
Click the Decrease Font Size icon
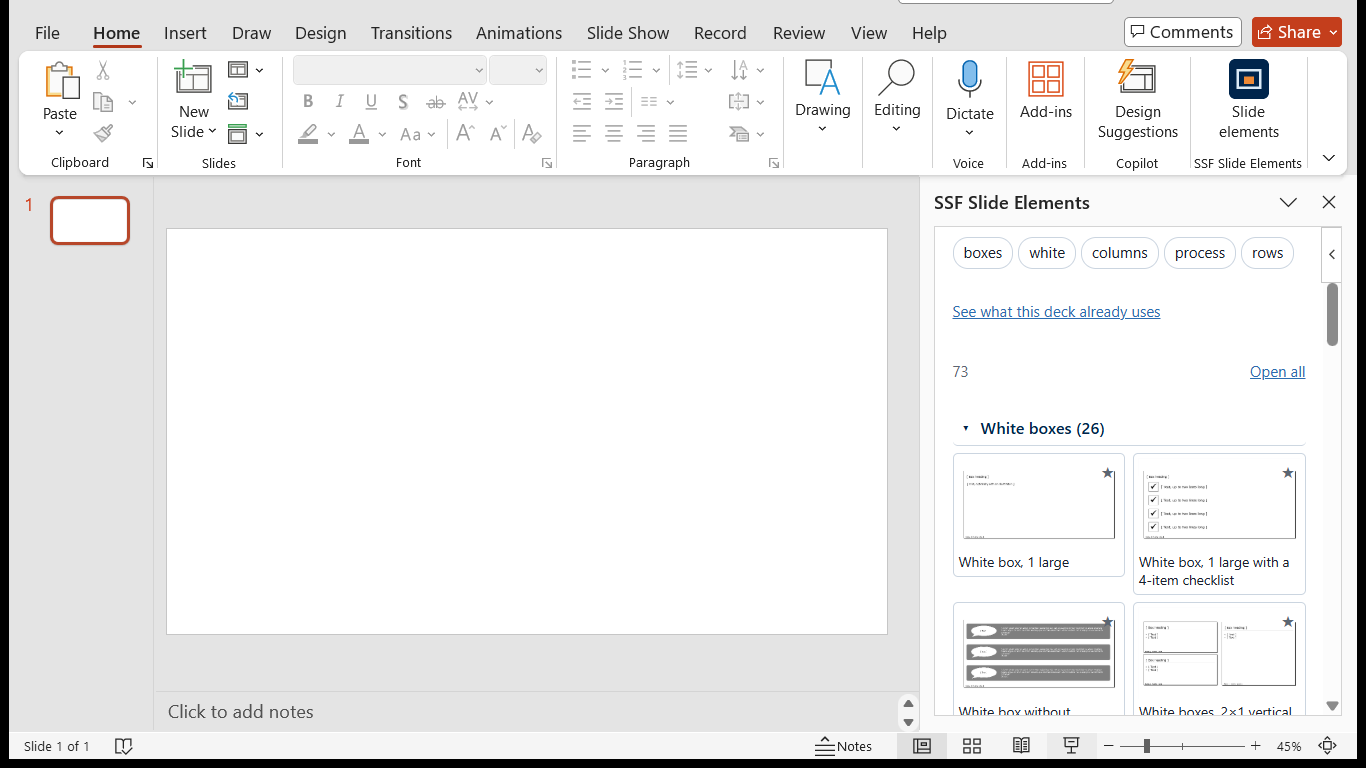pos(498,133)
